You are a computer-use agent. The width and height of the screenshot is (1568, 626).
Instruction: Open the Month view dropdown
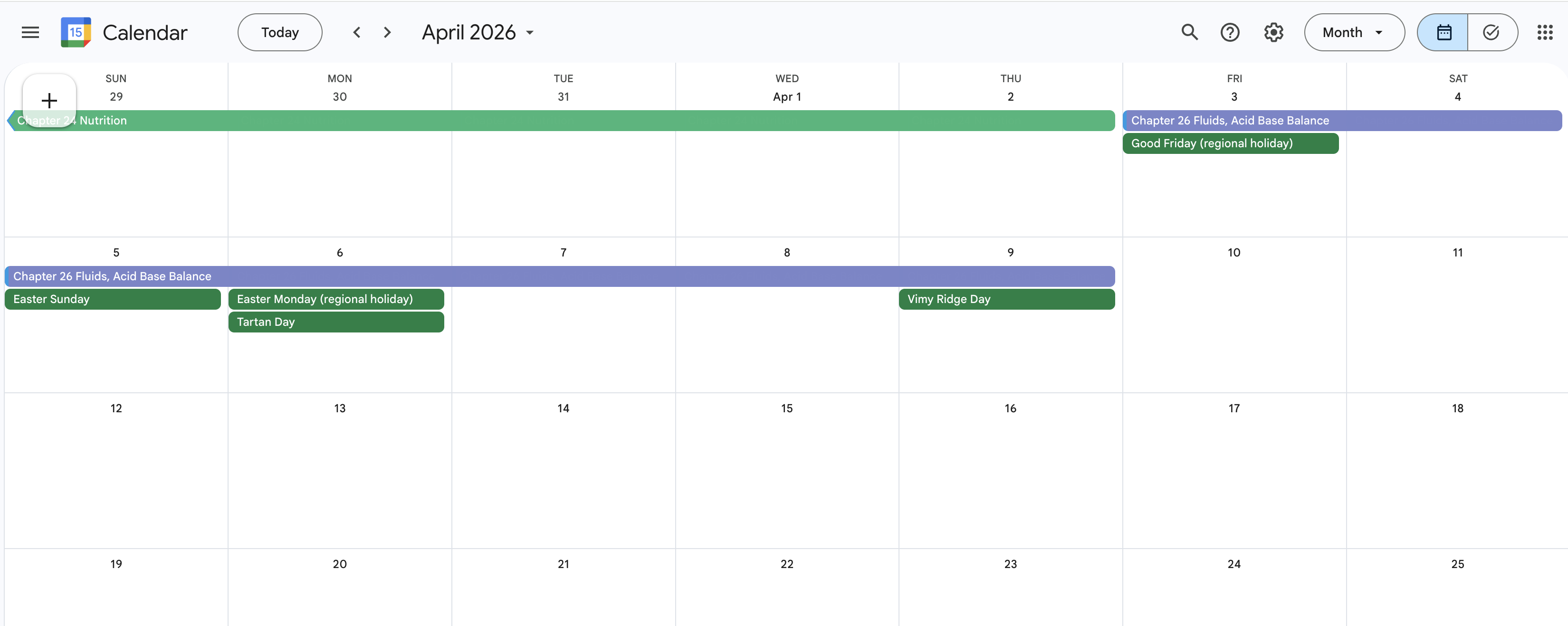pyautogui.click(x=1354, y=32)
